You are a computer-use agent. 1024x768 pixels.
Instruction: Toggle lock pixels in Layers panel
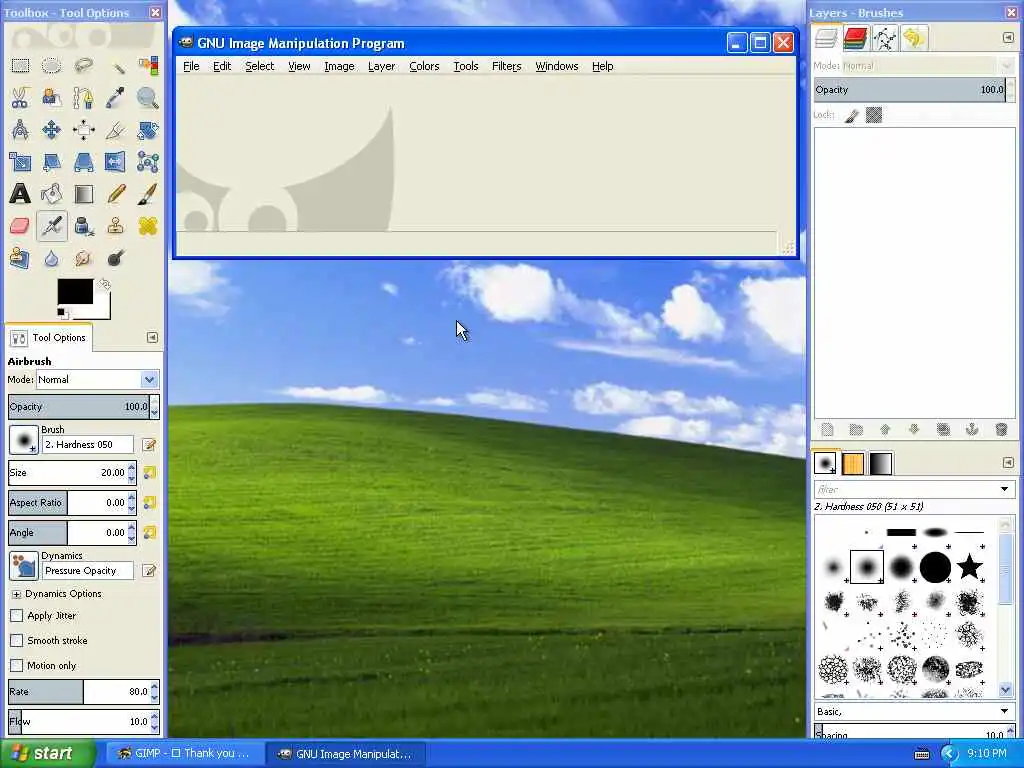click(851, 116)
